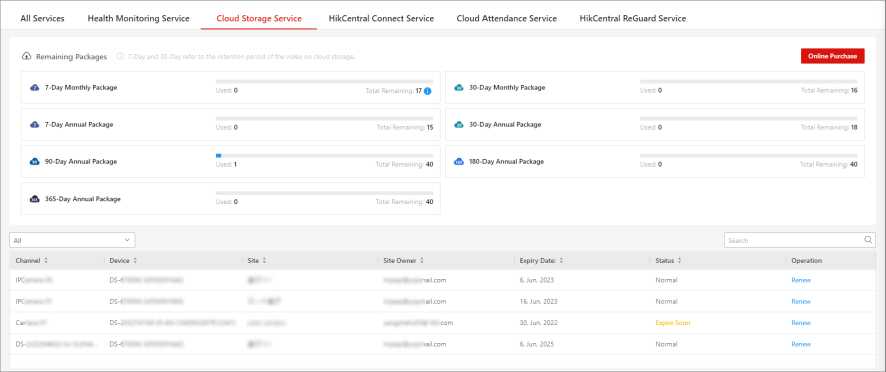Click Total Remaining 16 for 30-Day Monthly
The width and height of the screenshot is (886, 372).
[x=829, y=90]
